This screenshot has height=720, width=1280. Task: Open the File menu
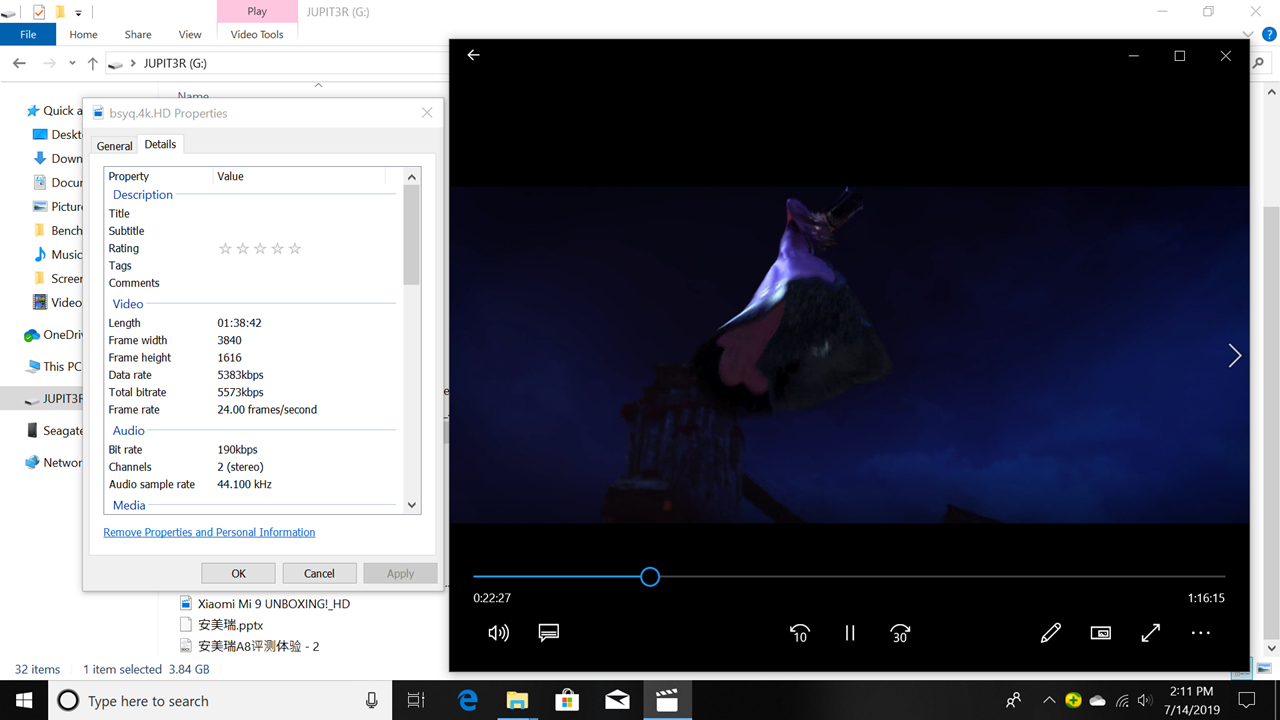(x=28, y=34)
